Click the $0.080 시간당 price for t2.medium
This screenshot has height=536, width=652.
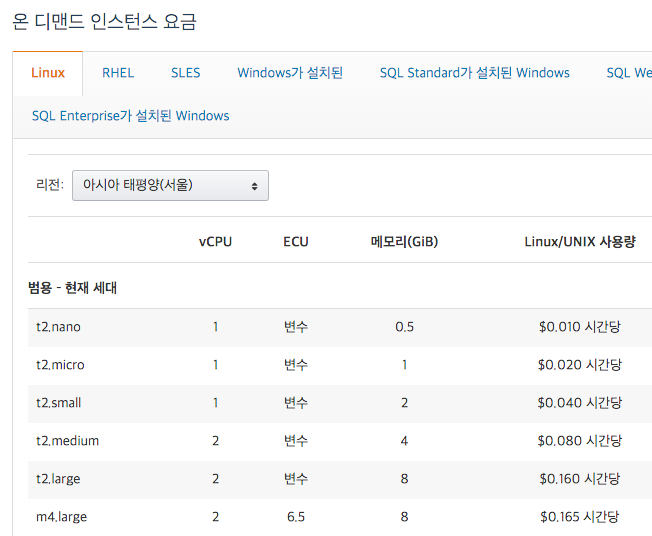(x=580, y=440)
